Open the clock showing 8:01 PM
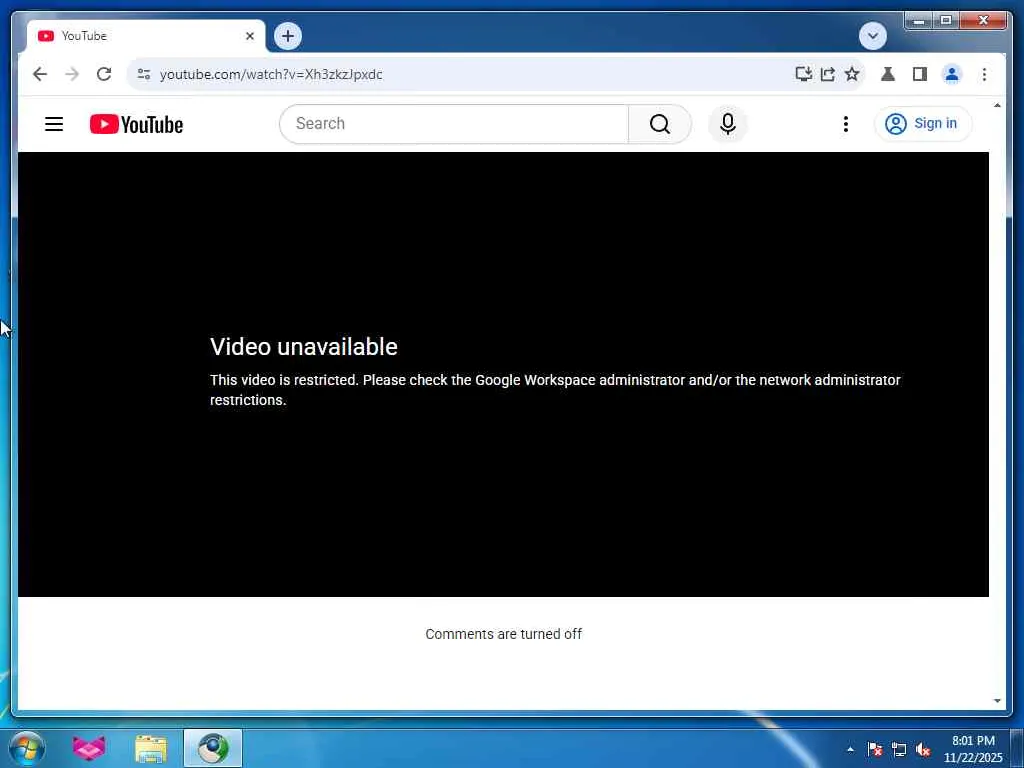This screenshot has height=768, width=1024. coord(973,749)
